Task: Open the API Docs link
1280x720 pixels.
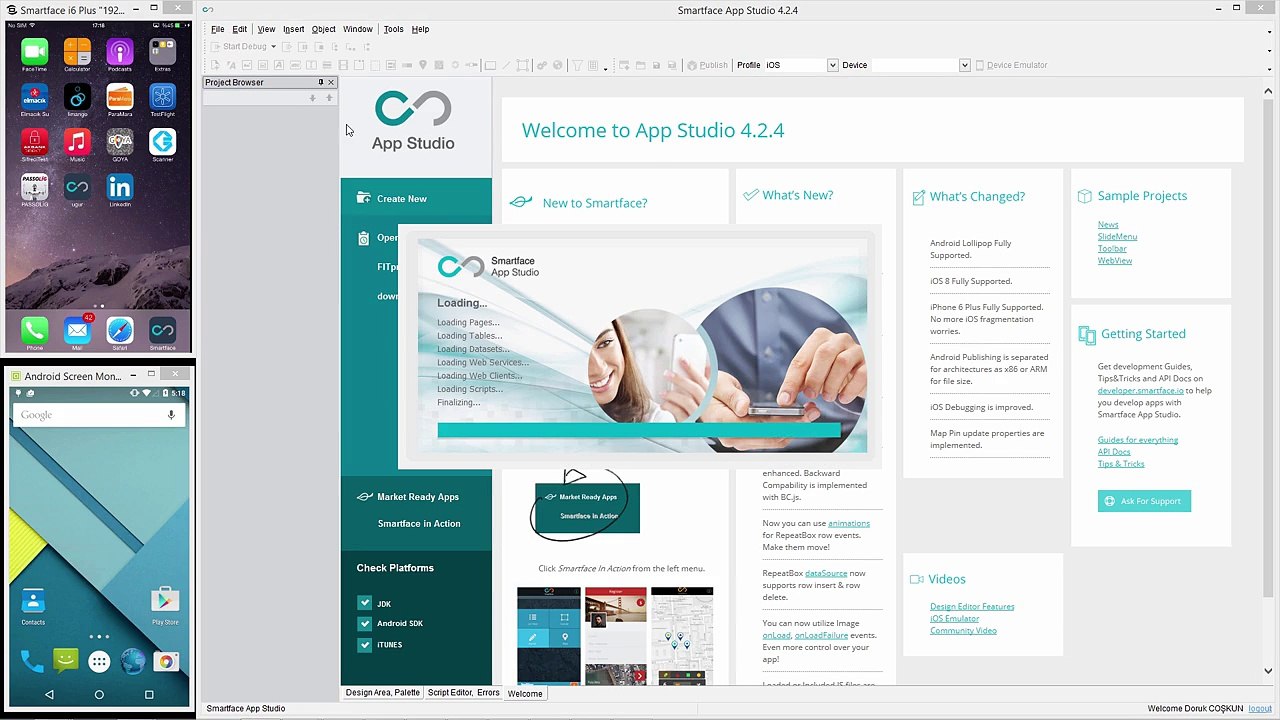Action: 1114,452
